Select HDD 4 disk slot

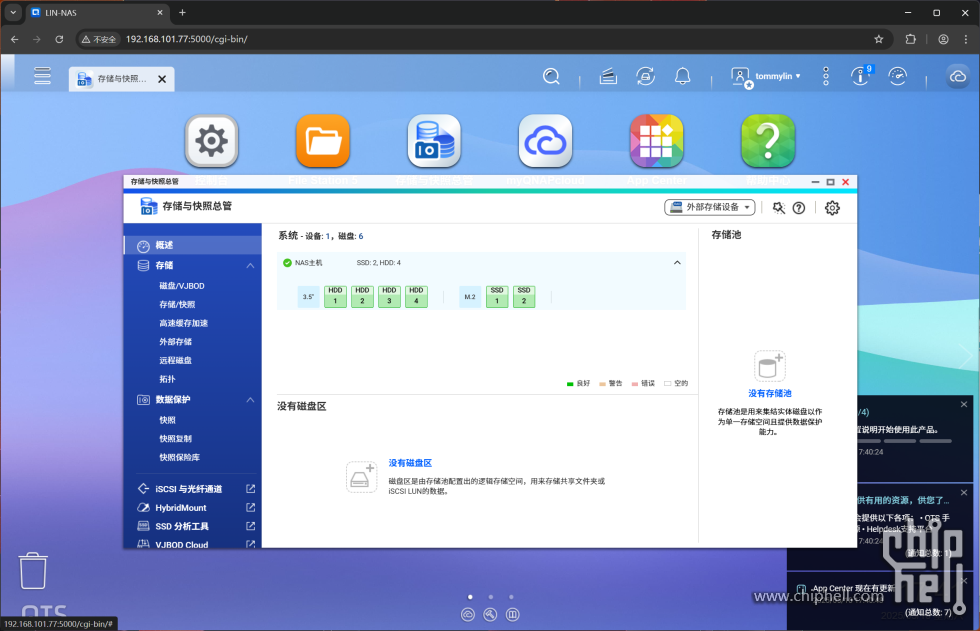pyautogui.click(x=416, y=296)
